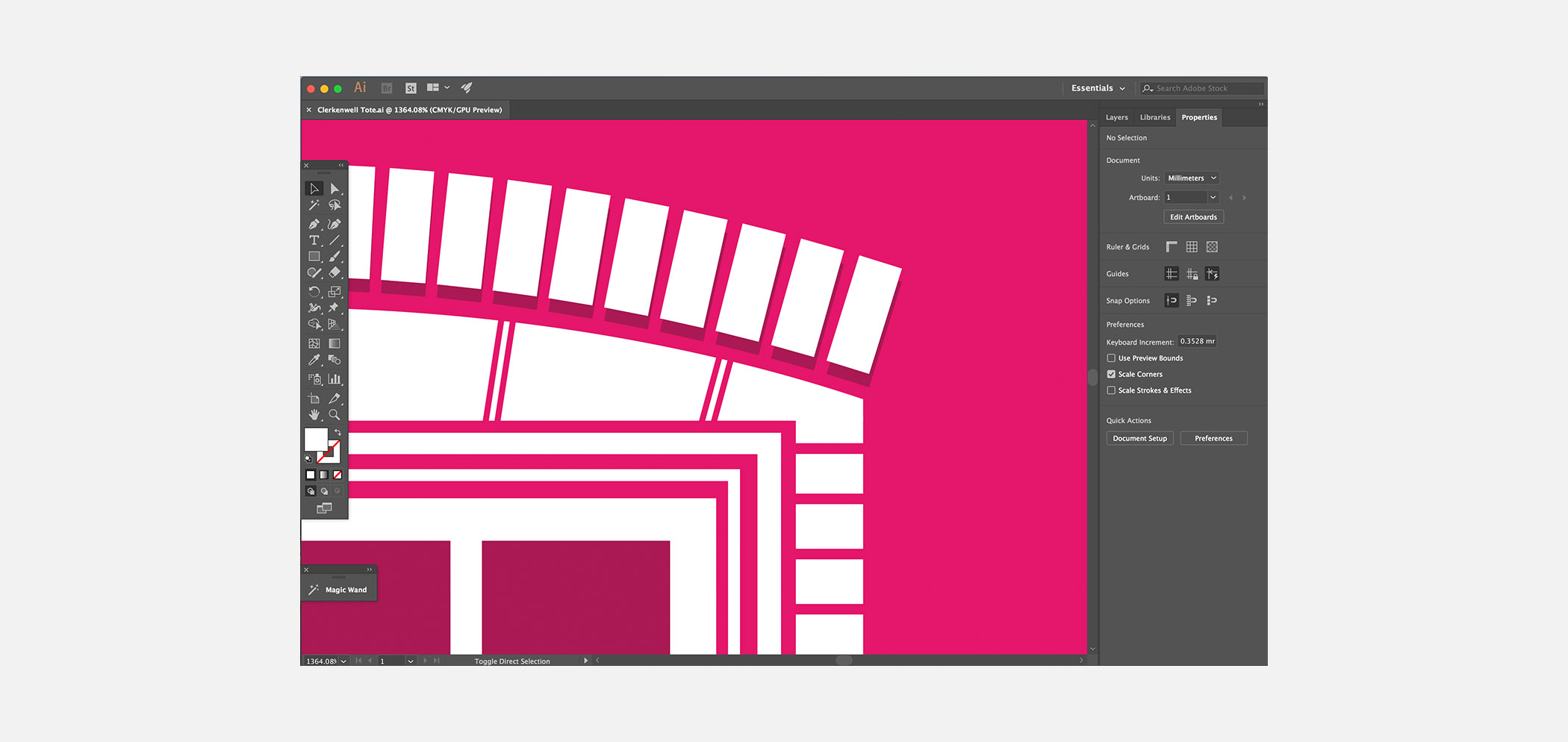Screen dimensions: 1568x742
Task: Open the zoom level dropdown at bottom
Action: pos(343,661)
